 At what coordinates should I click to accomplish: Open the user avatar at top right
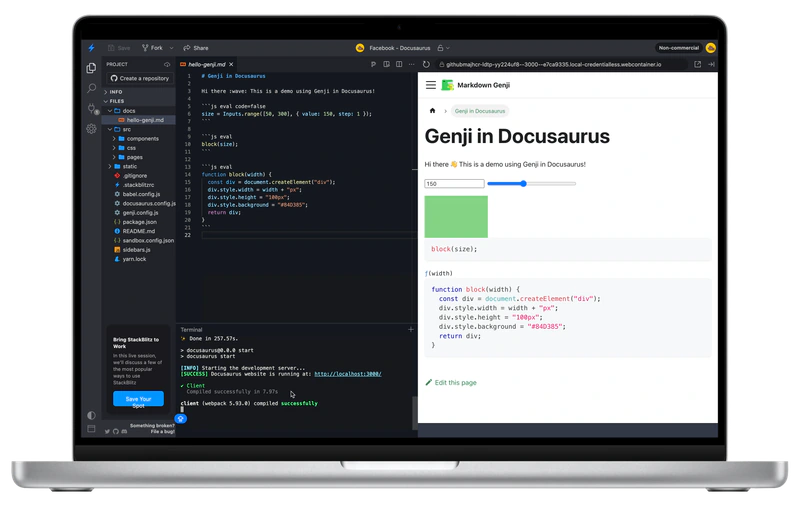click(x=710, y=48)
